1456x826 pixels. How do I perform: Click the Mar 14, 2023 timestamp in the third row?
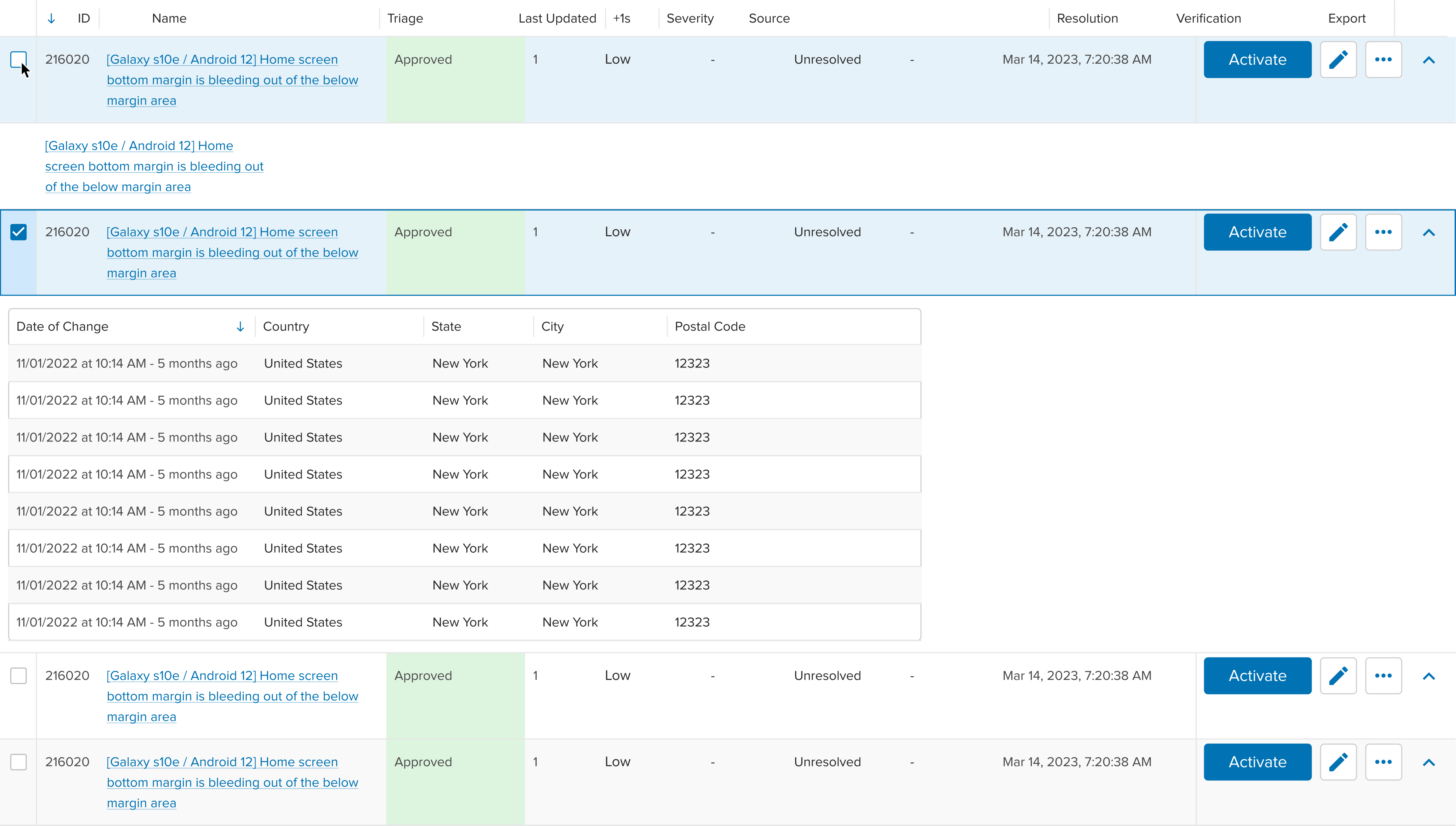1077,676
